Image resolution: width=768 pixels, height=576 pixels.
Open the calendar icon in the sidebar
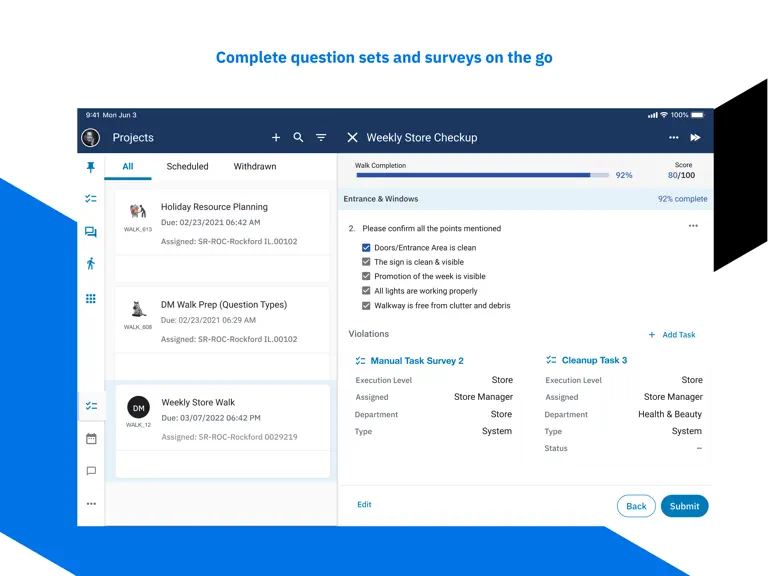coord(91,438)
